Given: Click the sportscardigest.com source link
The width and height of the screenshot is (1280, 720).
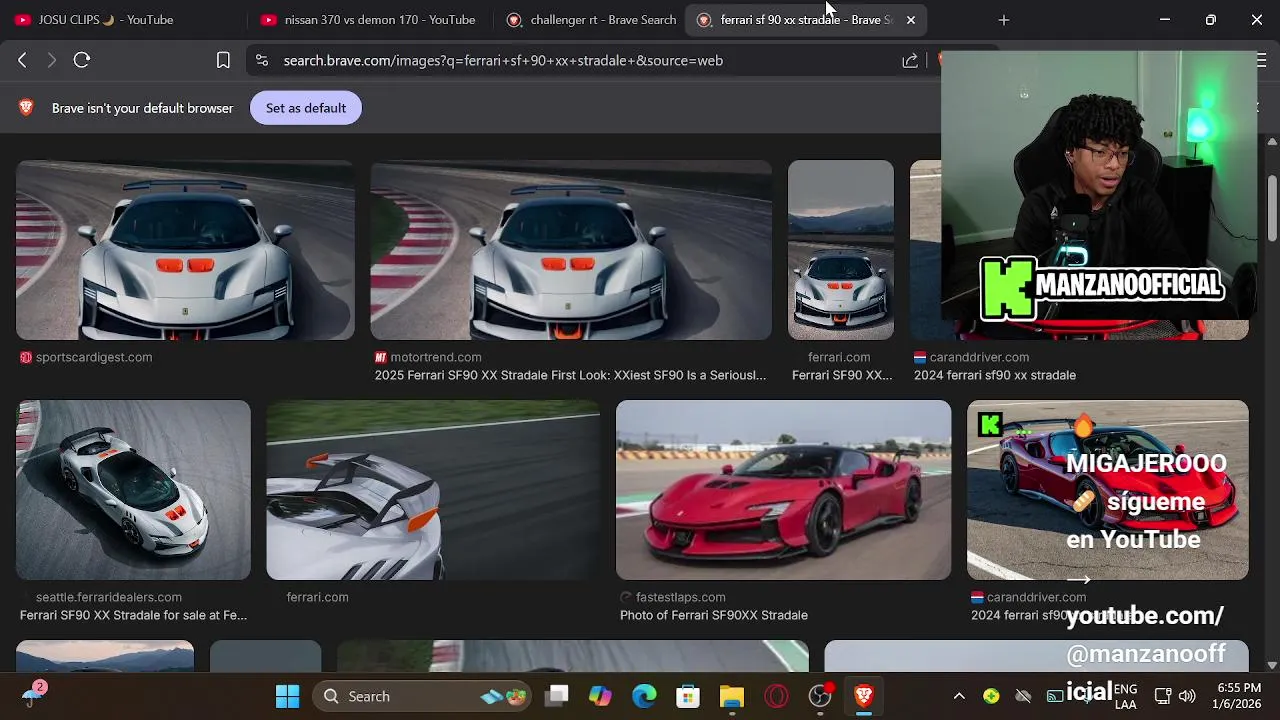Looking at the screenshot, I should coord(94,357).
